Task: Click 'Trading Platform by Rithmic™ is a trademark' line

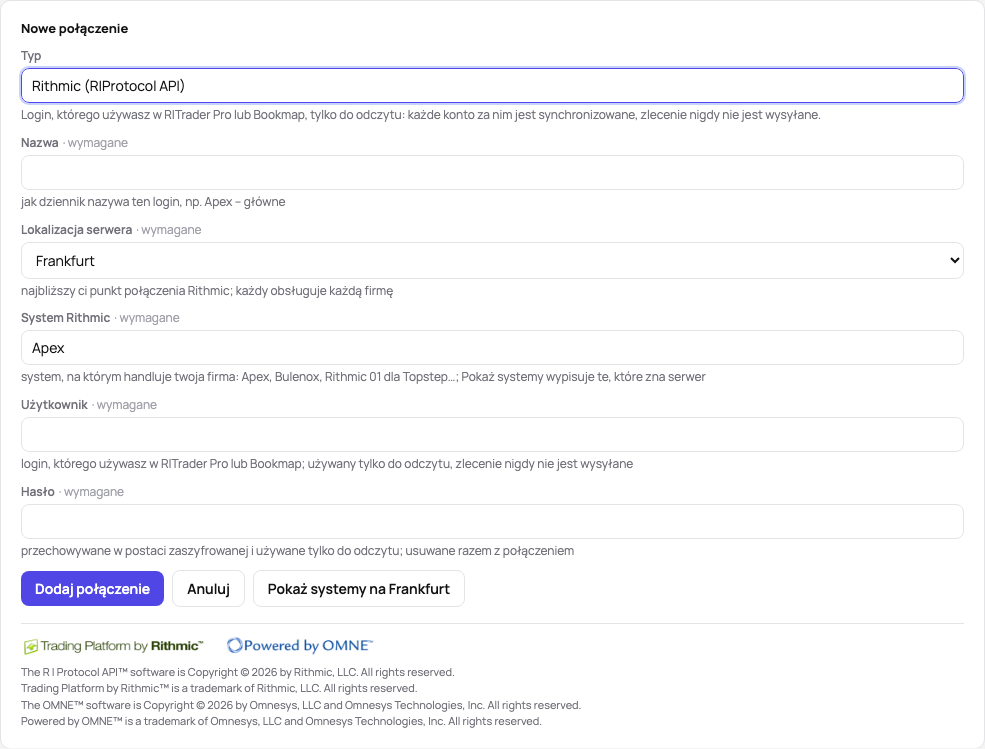Action: [219, 688]
